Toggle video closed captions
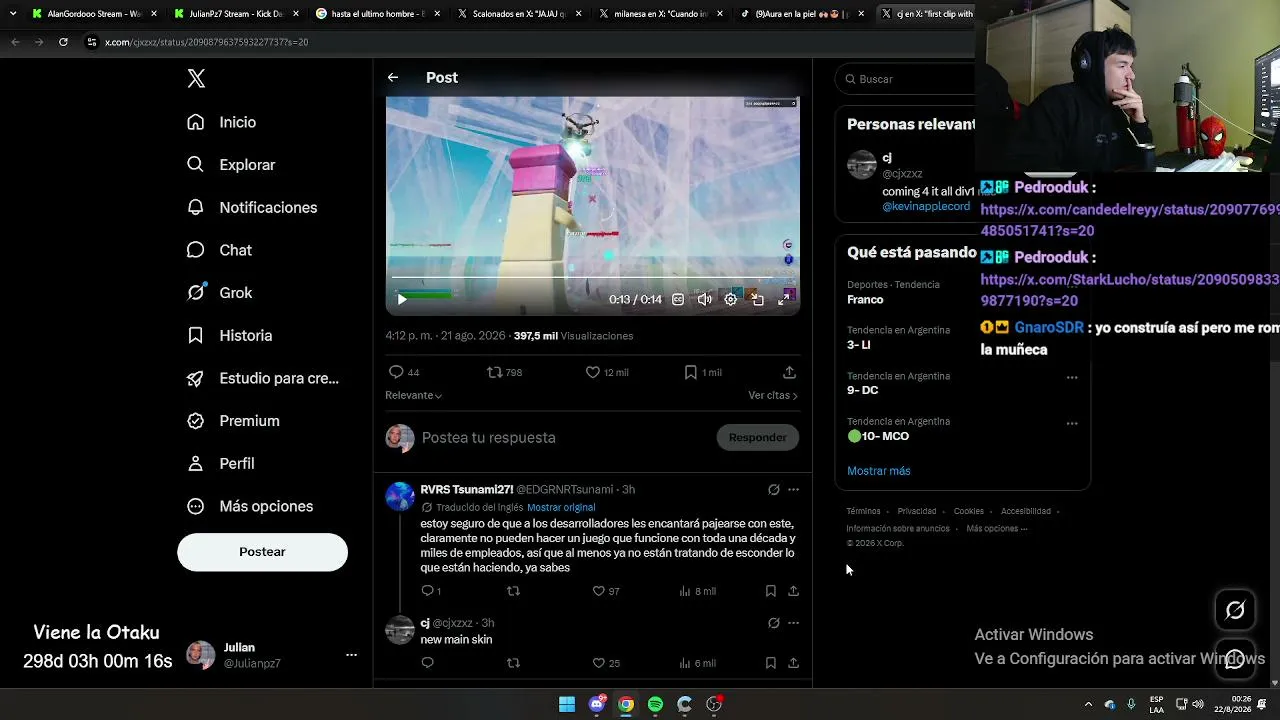1280x720 pixels. [678, 299]
